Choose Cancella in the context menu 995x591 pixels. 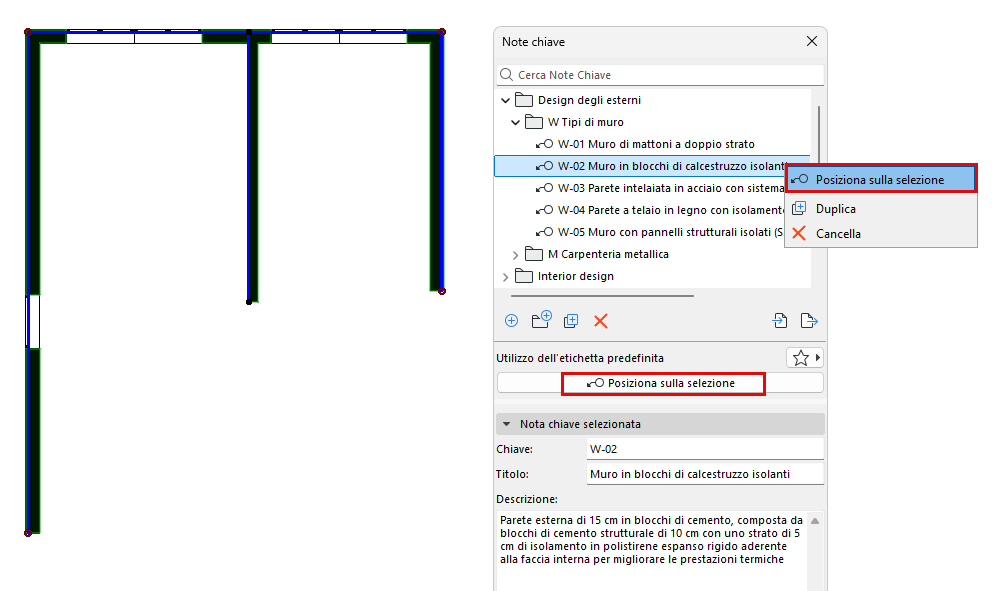[881, 234]
